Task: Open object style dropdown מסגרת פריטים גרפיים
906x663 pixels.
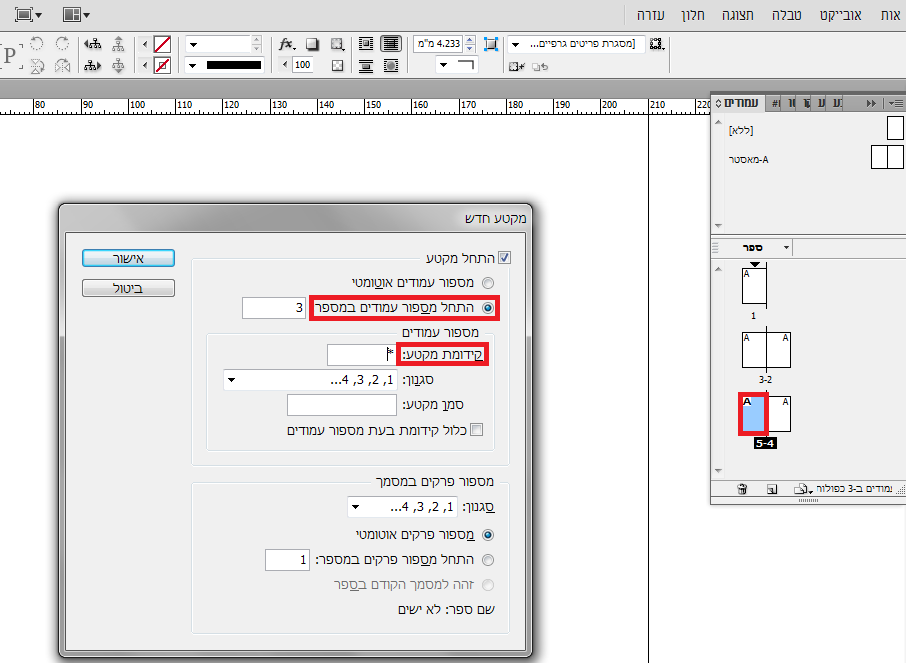Action: pos(575,44)
